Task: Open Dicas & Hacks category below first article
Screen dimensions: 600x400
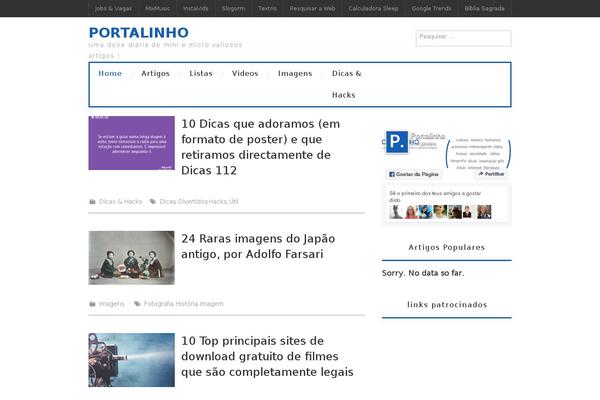Action: (x=121, y=202)
